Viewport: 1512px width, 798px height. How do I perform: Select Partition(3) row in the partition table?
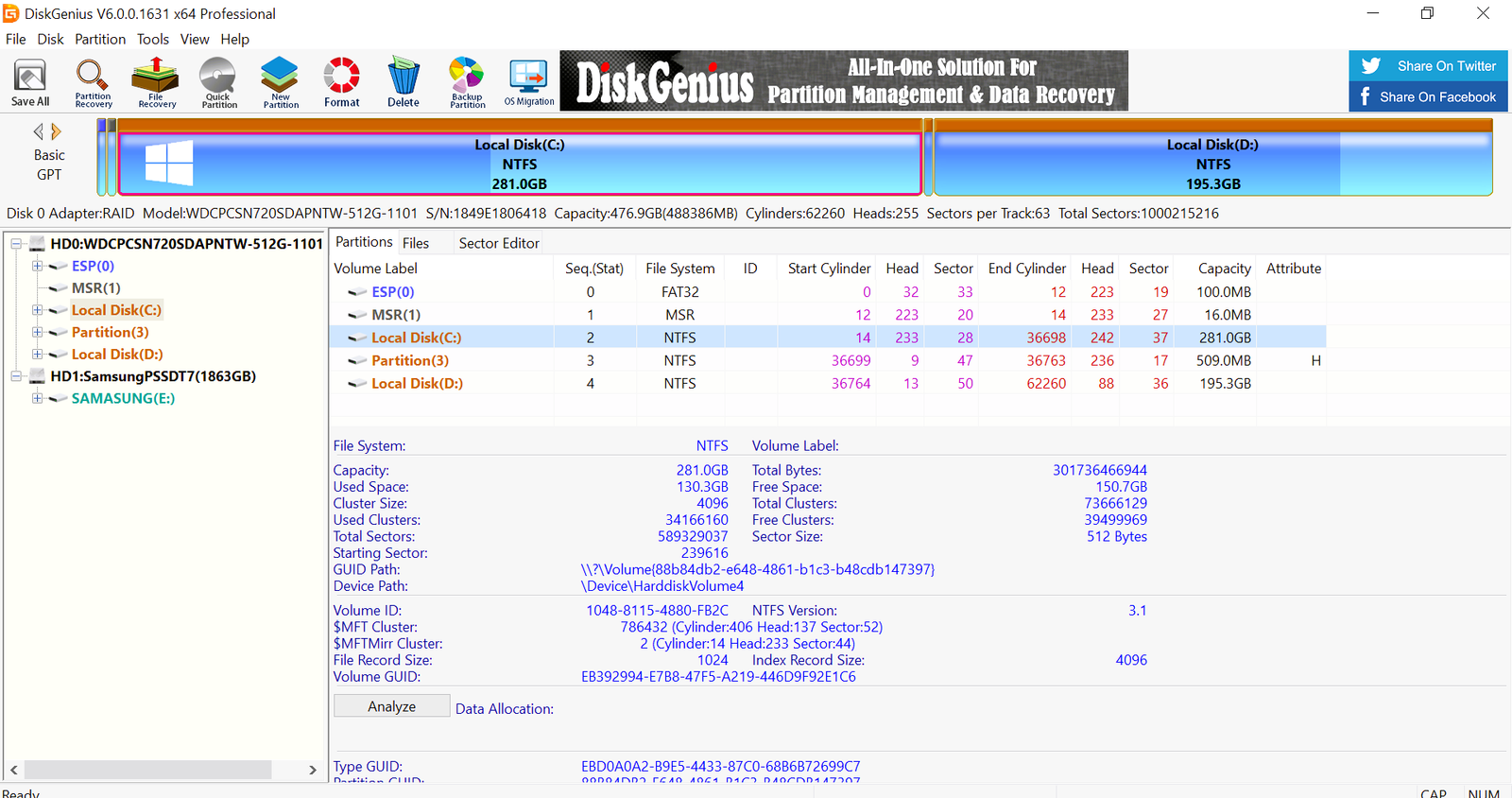410,360
